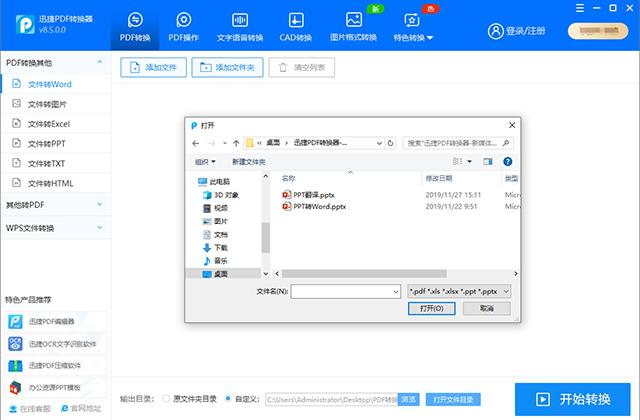Click the 清空列表 button
Image resolution: width=640 pixels, height=420 pixels.
pyautogui.click(x=302, y=67)
